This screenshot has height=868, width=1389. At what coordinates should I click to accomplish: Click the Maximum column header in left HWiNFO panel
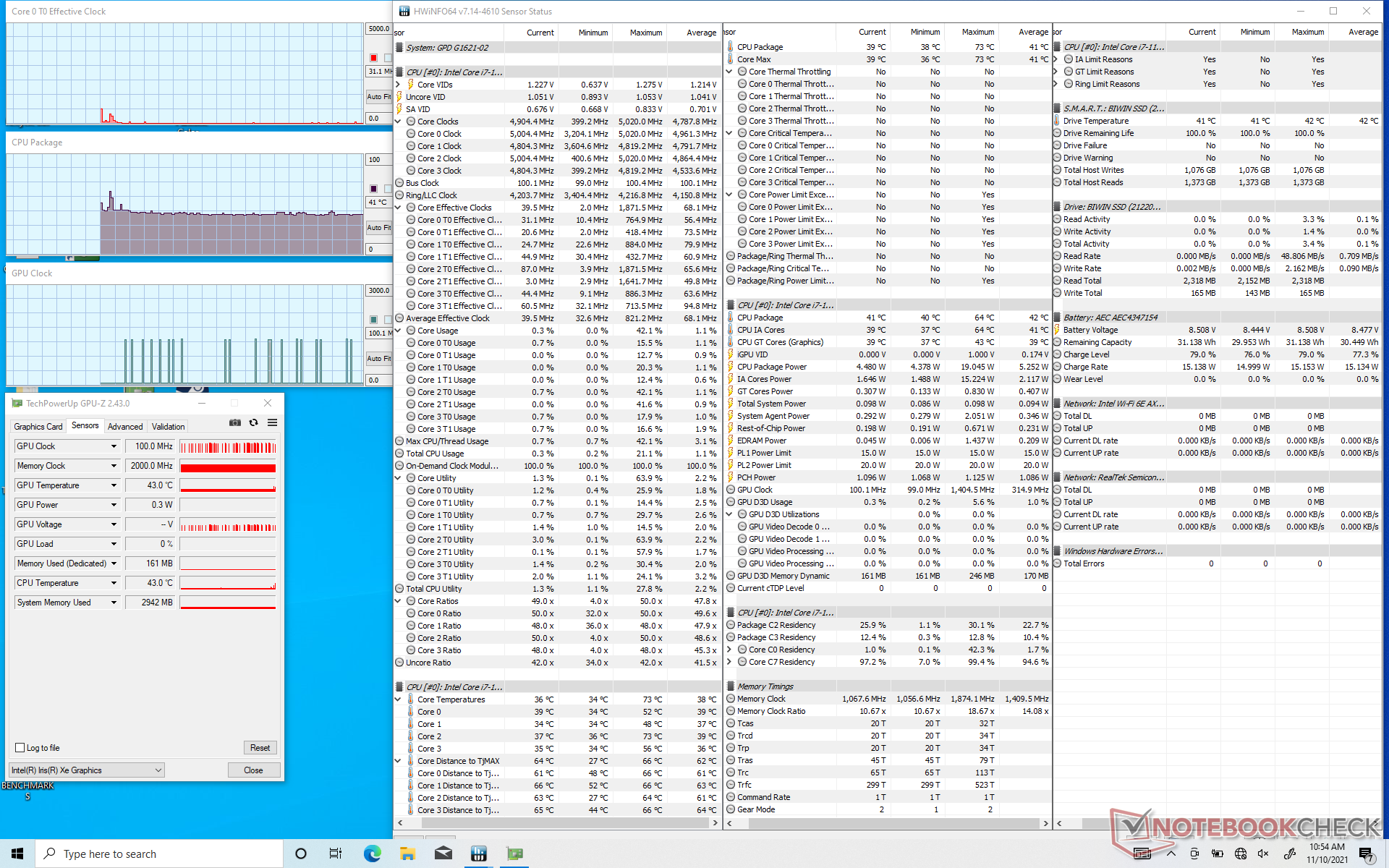[x=639, y=33]
